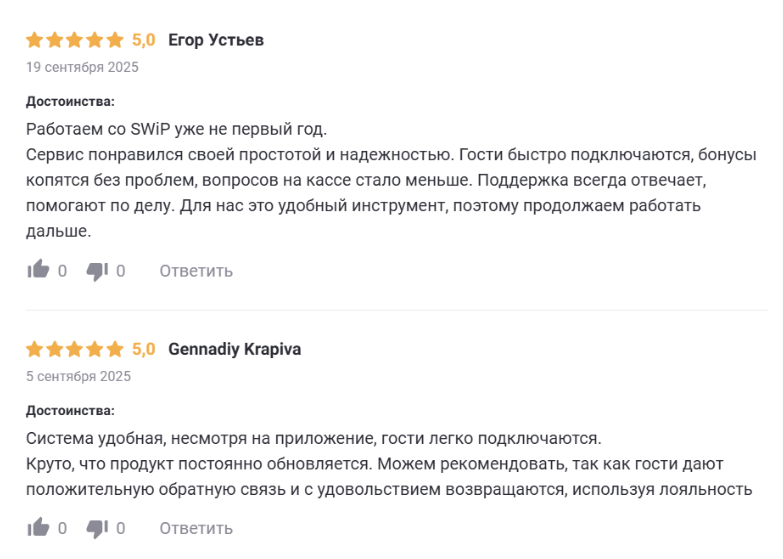Image resolution: width=783 pixels, height=559 pixels.
Task: Click thumbs-up on Gennadiy Krapiva's review
Action: (x=38, y=527)
